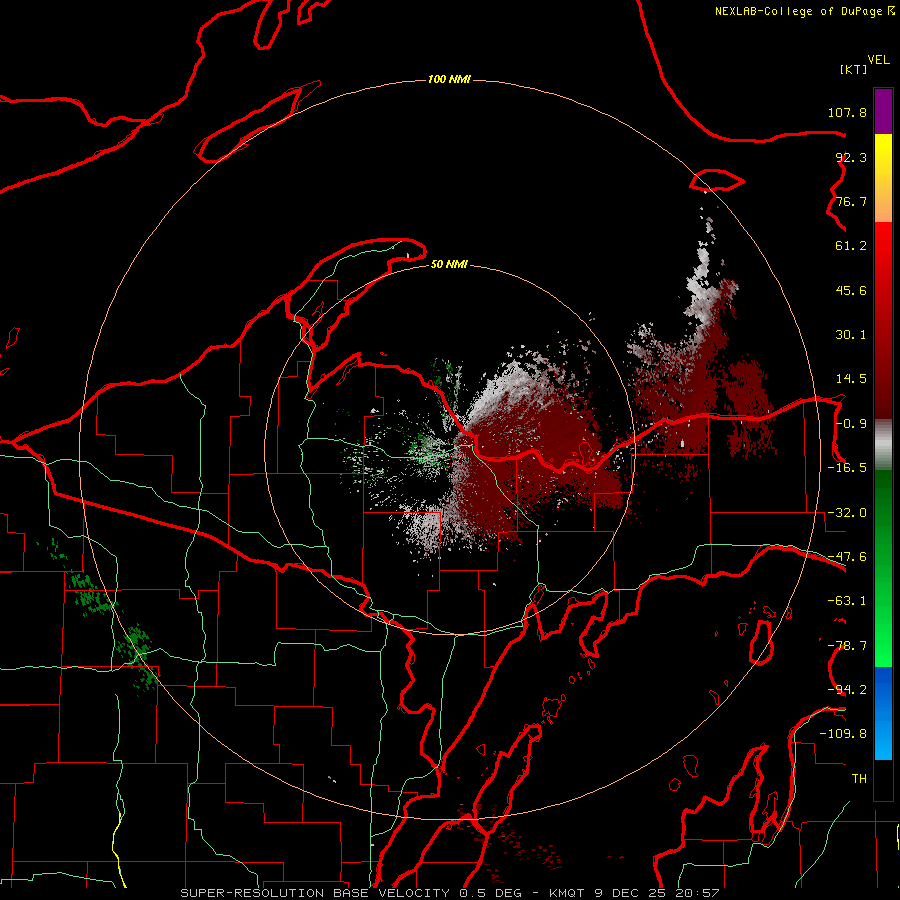Click the Super-Resolution Base Velocity caption at bottom
The image size is (900, 900).
tap(449, 893)
